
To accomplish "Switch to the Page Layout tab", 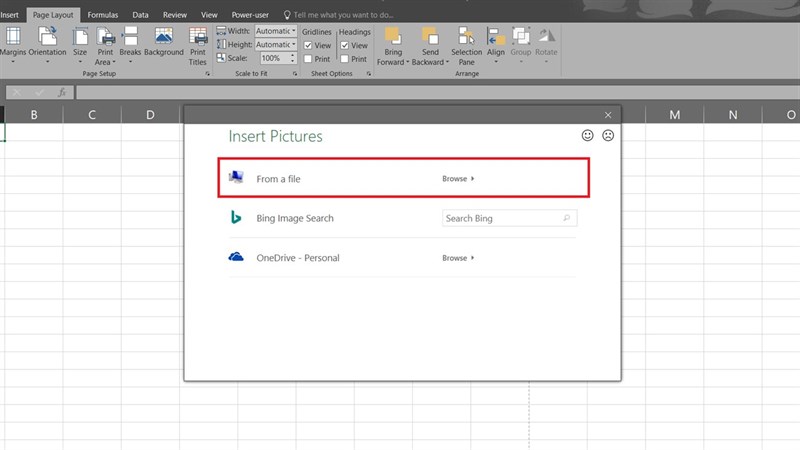I will [x=53, y=15].
